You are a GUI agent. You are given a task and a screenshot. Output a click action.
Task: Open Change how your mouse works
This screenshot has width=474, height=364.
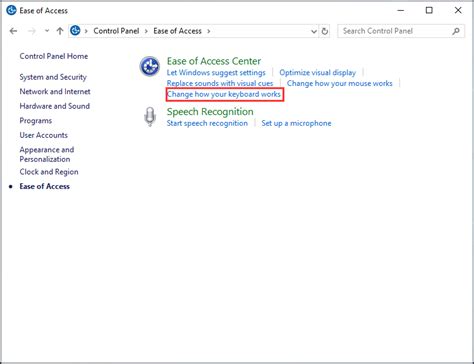(x=340, y=83)
